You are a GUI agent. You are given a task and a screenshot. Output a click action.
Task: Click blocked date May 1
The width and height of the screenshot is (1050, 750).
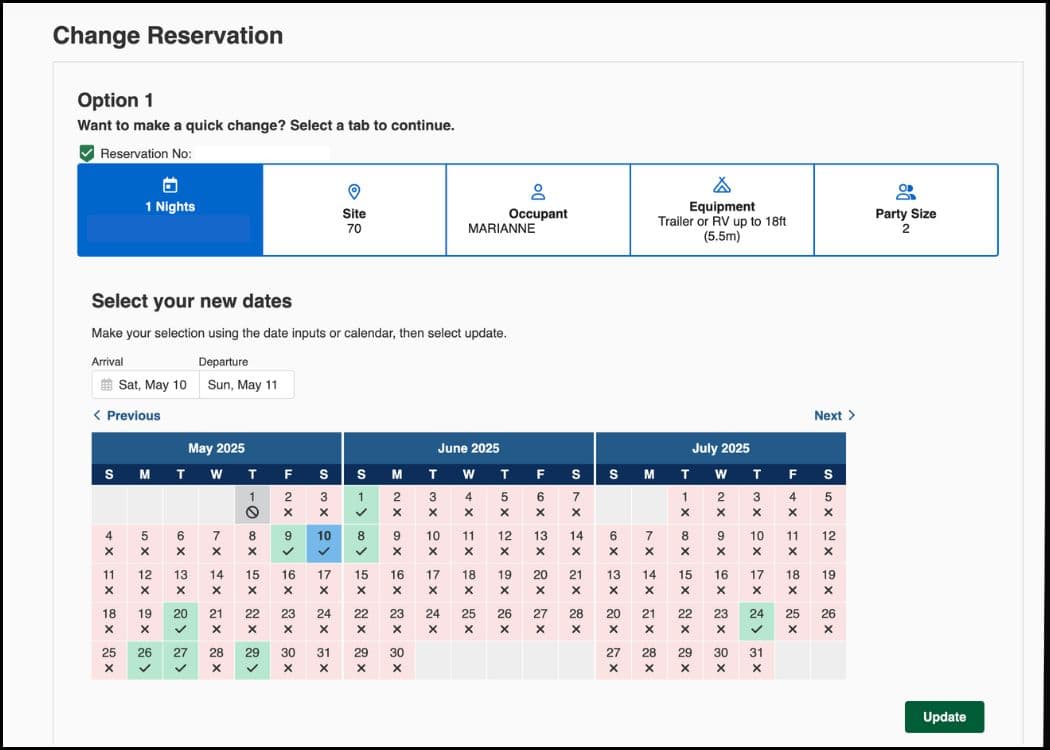click(252, 505)
